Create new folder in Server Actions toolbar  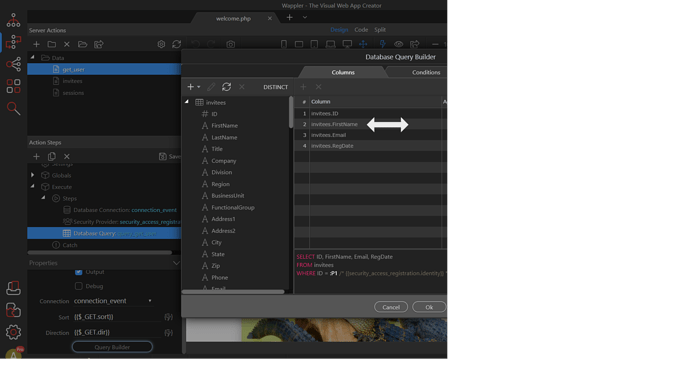click(51, 44)
